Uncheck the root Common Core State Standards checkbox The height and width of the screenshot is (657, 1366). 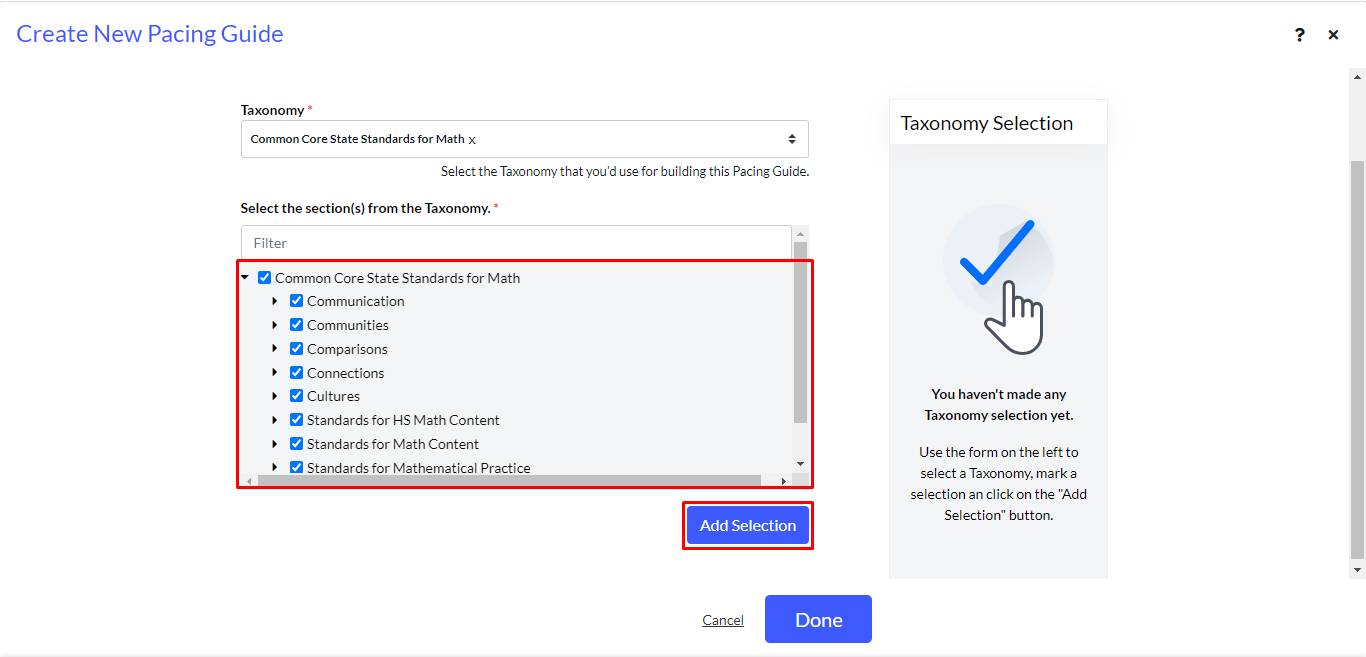[265, 278]
